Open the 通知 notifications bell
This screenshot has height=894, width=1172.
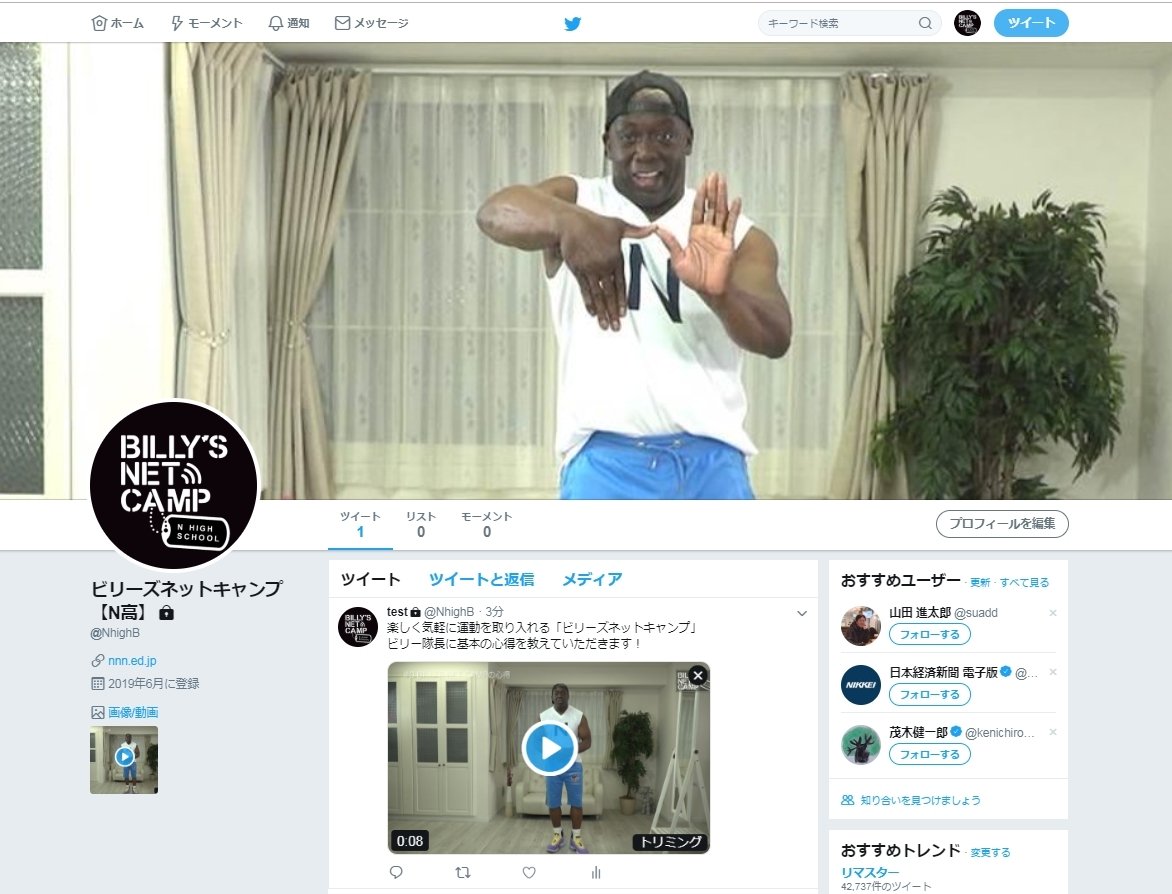pyautogui.click(x=289, y=23)
